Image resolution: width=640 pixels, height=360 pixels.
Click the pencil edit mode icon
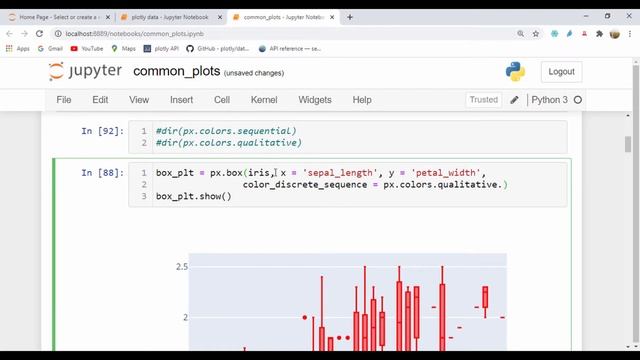514,100
